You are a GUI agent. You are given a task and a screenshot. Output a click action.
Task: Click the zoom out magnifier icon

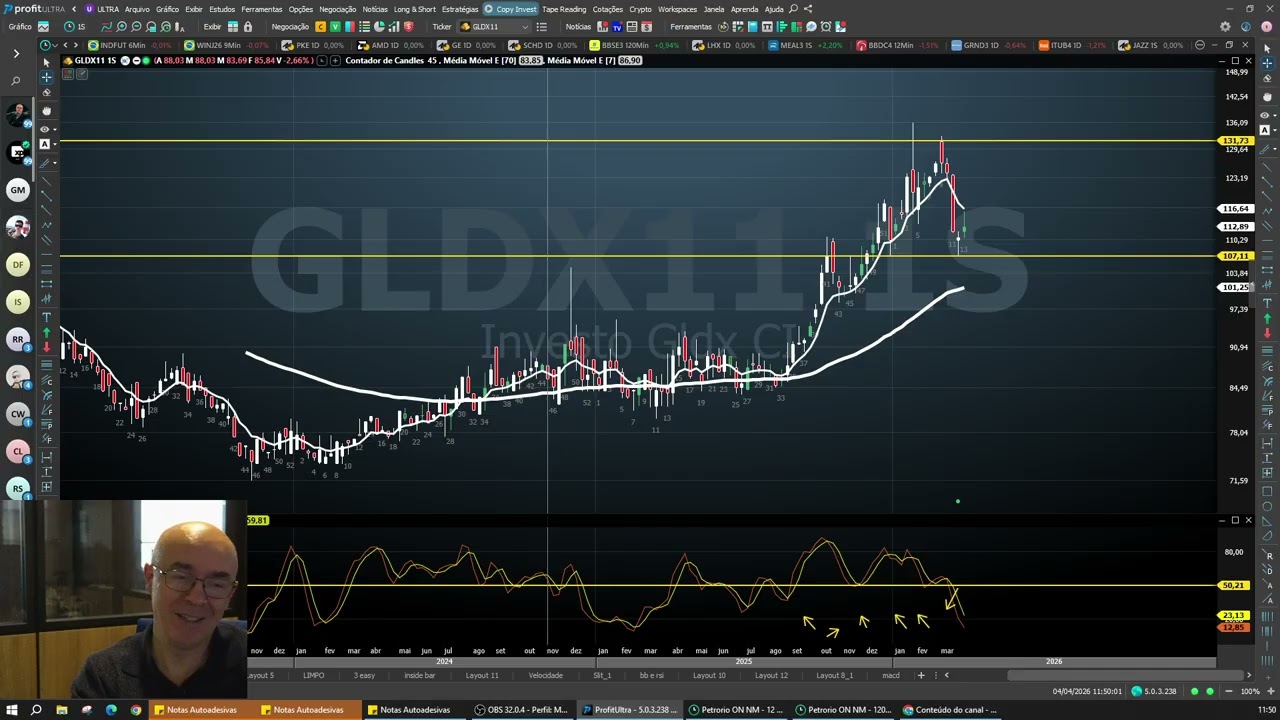point(134,26)
